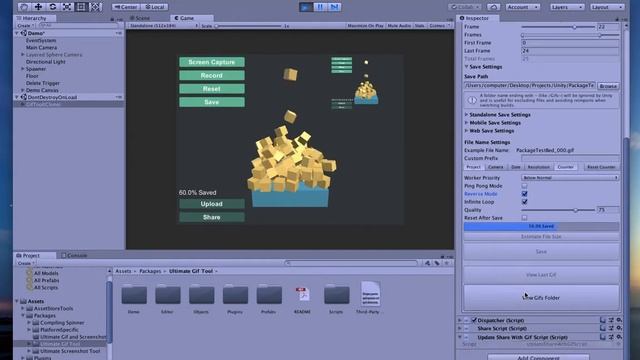Click Browse button for save path
This screenshot has width=640, height=360.
pos(608,86)
